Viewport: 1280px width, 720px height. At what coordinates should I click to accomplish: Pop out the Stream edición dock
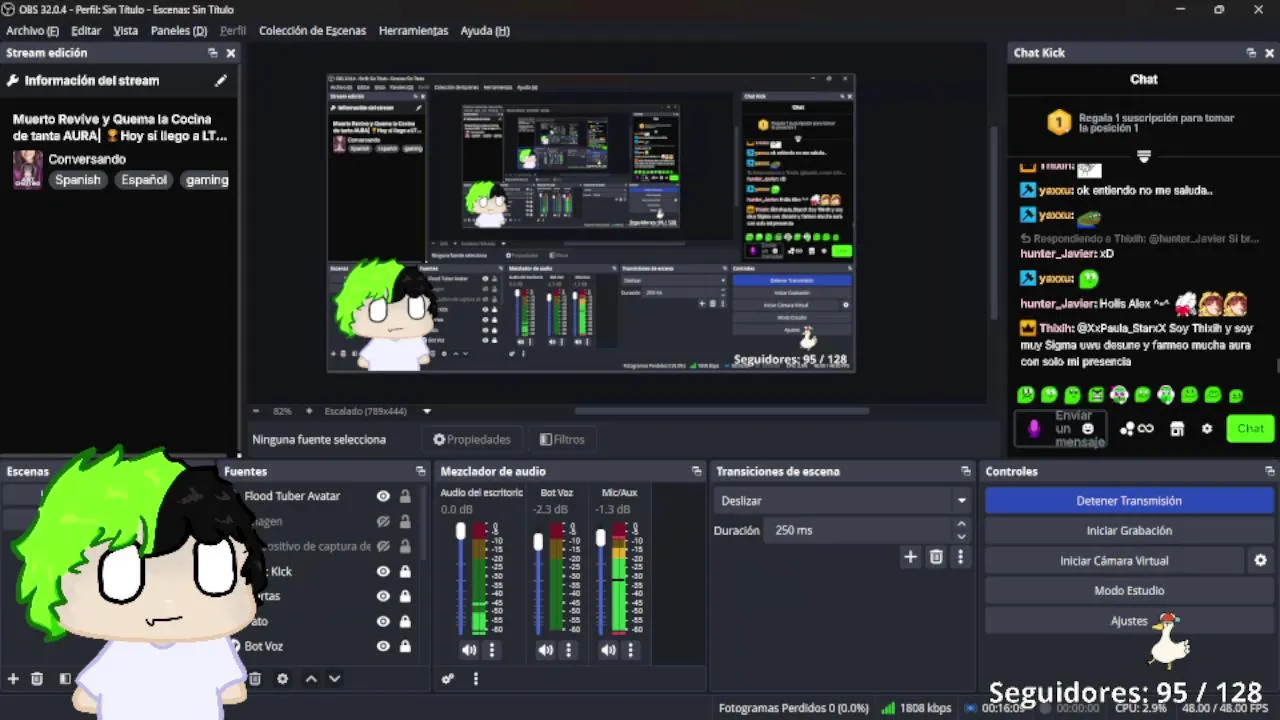click(x=212, y=53)
